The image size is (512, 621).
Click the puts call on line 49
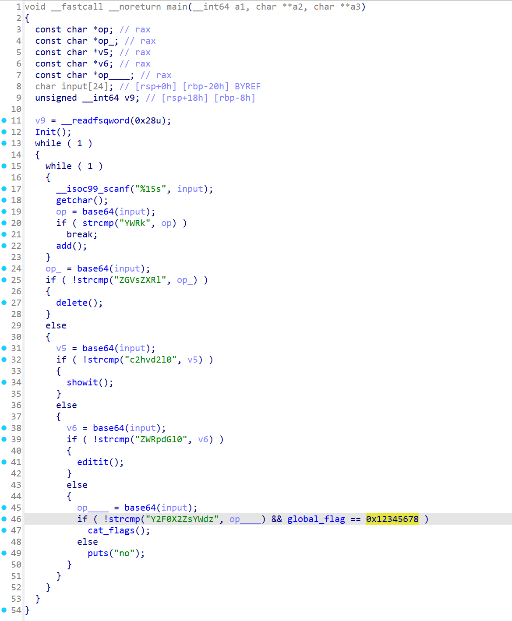click(98, 553)
